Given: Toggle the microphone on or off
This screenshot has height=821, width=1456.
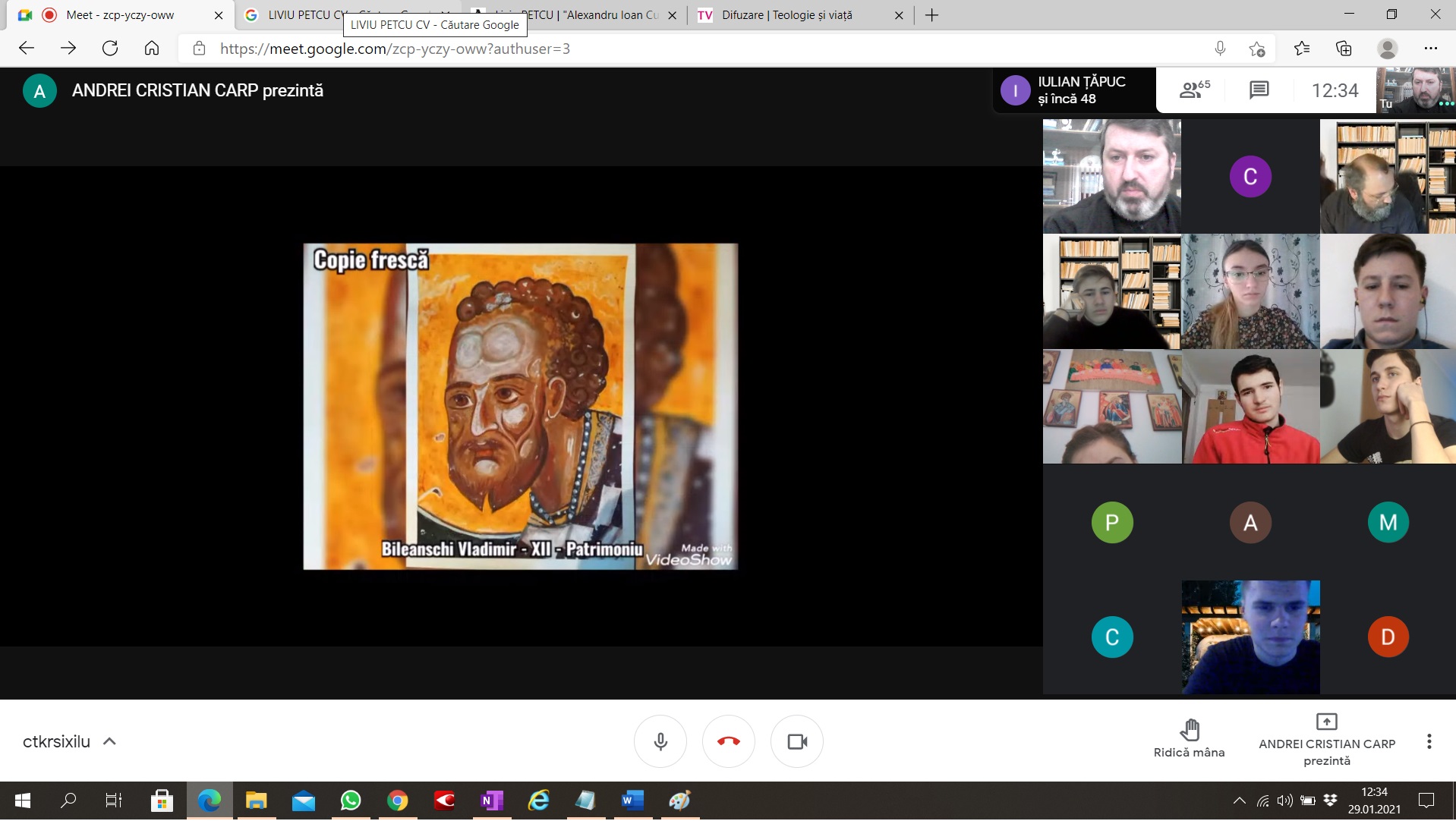Looking at the screenshot, I should click(x=660, y=741).
